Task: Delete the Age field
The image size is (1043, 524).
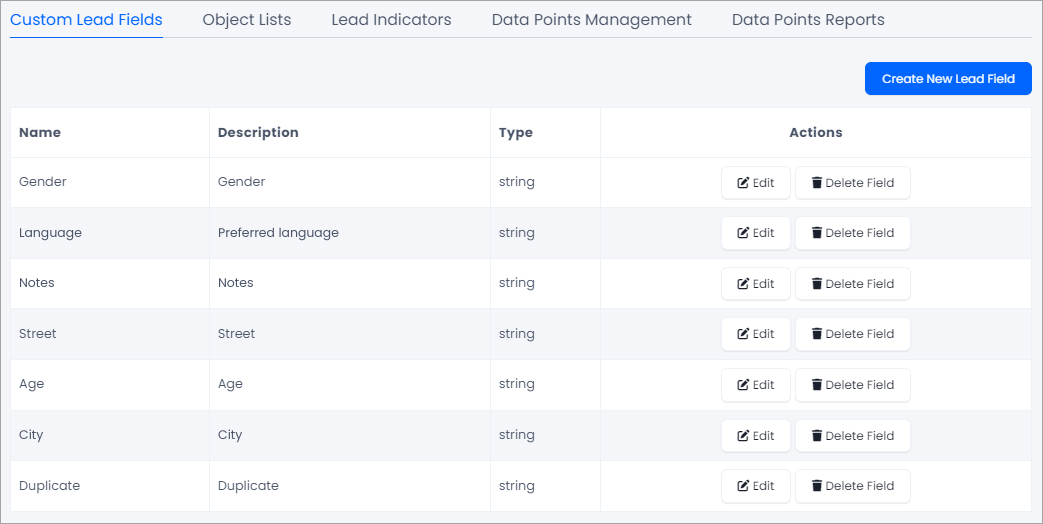Action: coord(853,385)
